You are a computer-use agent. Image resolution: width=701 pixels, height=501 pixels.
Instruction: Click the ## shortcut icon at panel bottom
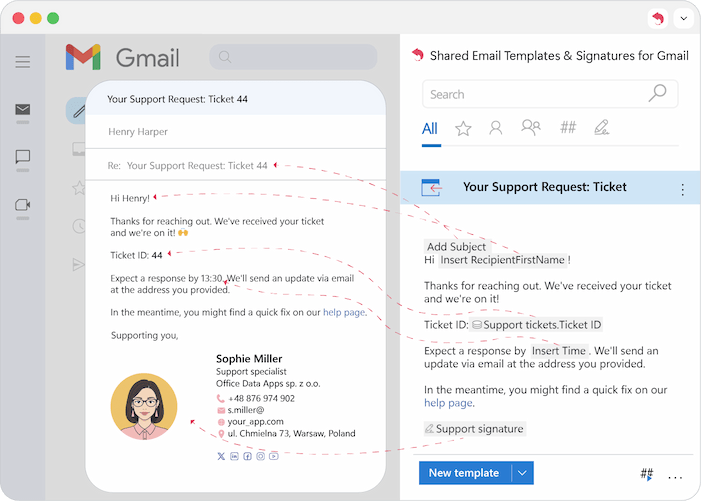[646, 474]
